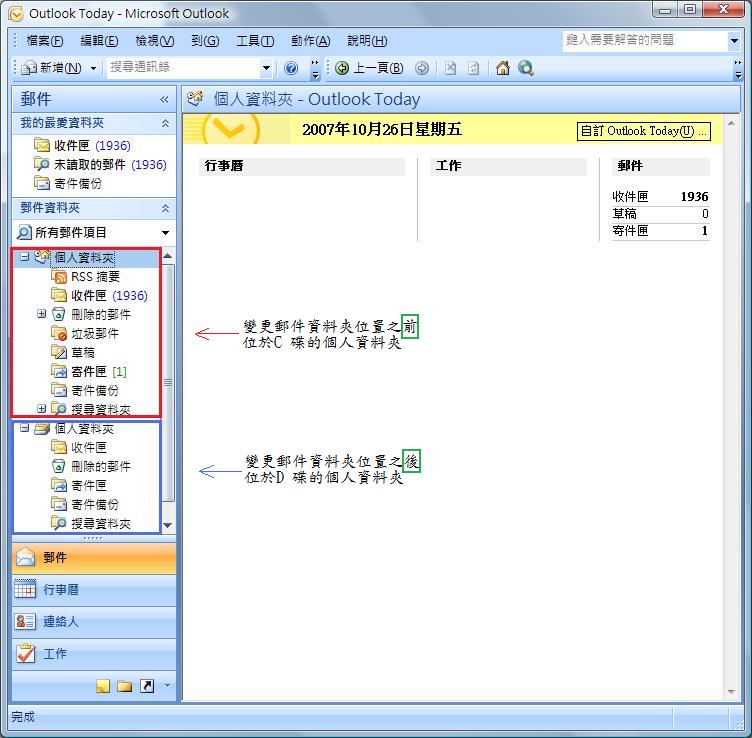The image size is (752, 738).
Task: Click folder tree scrollbar up arrow
Action: 167,256
